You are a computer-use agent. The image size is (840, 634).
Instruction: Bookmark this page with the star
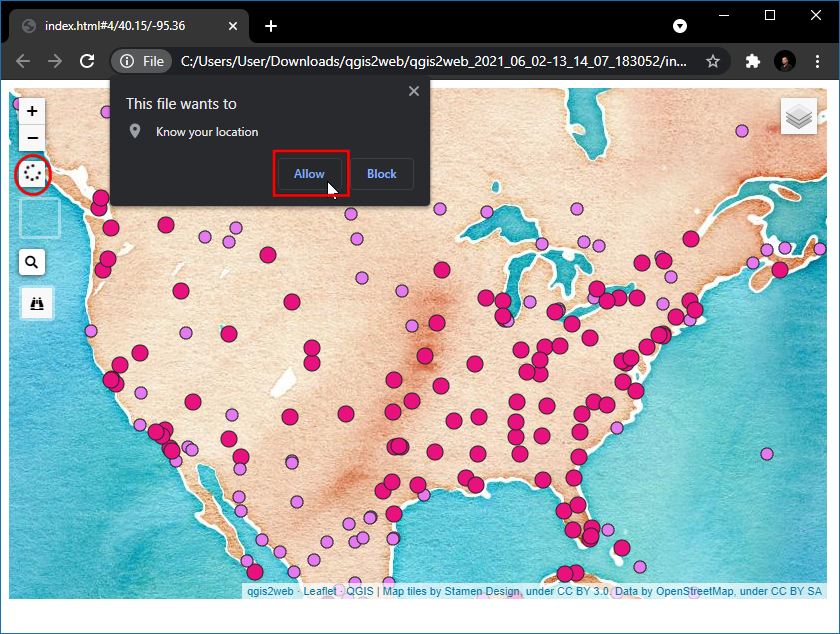(713, 61)
